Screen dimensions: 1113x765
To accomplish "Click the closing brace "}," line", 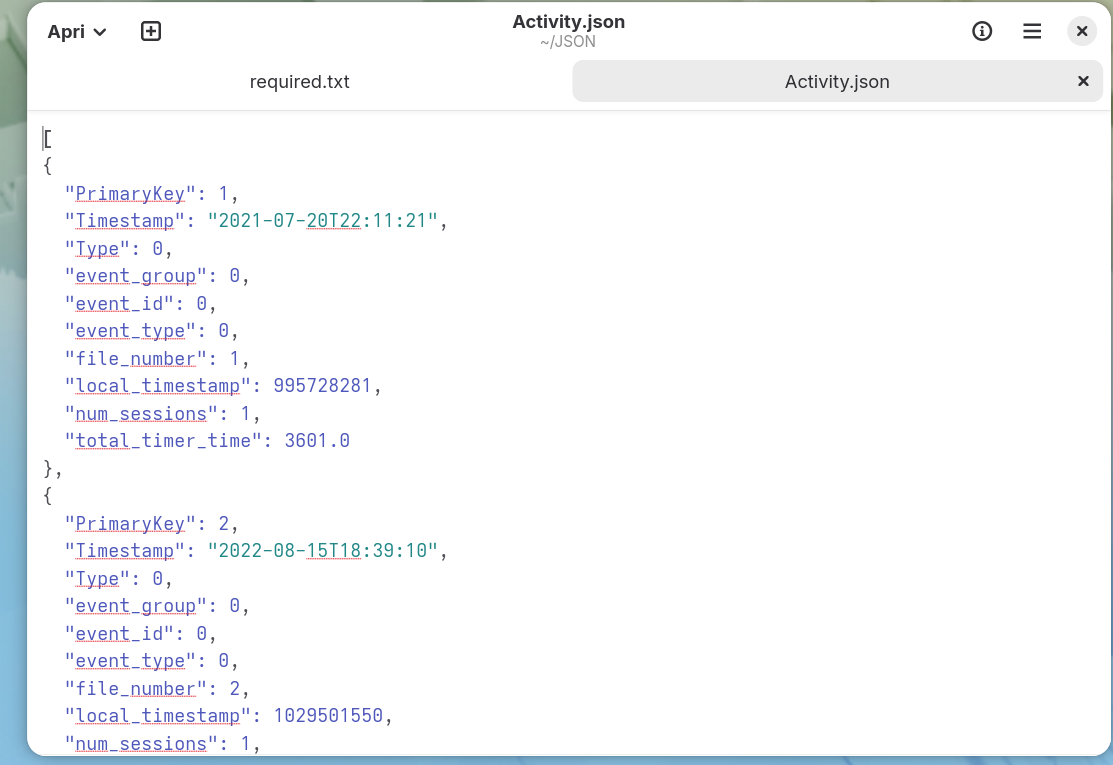I will tap(53, 468).
